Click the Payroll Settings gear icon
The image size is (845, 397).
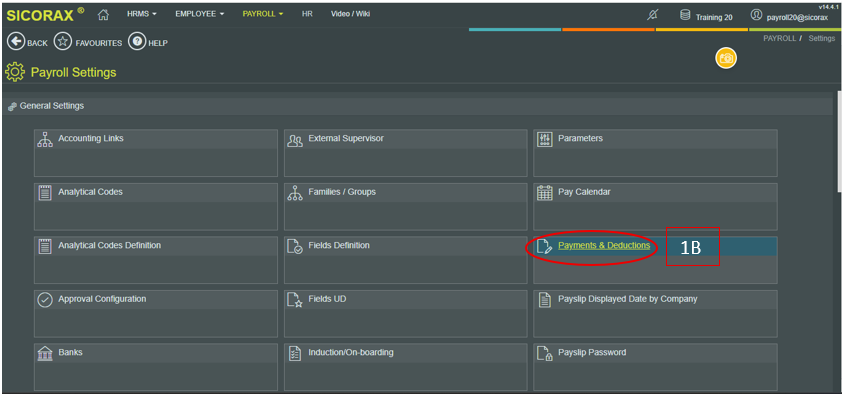15,72
